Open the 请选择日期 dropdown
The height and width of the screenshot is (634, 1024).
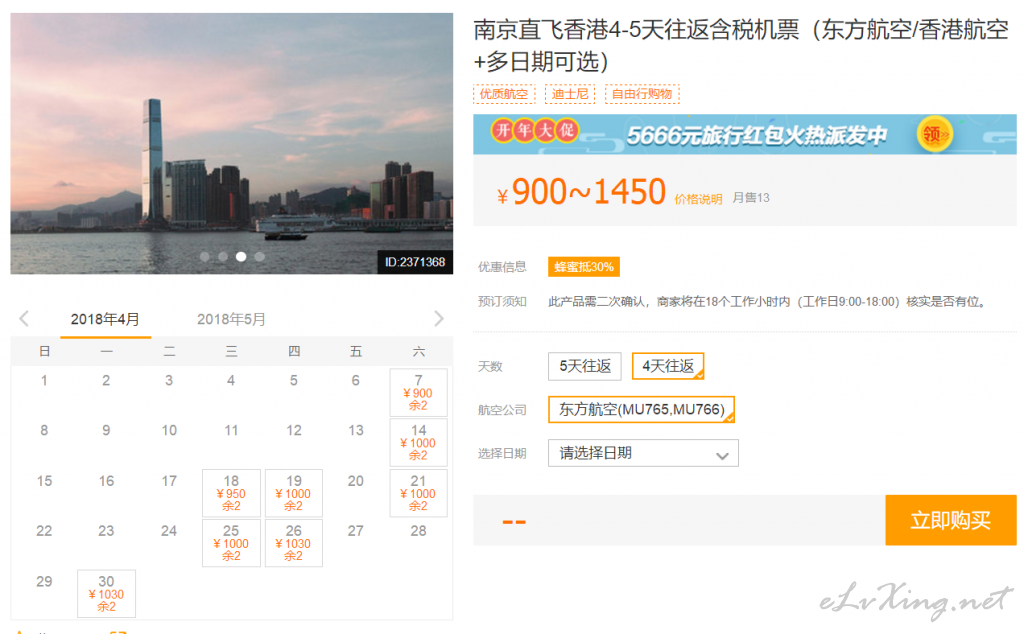[x=643, y=453]
